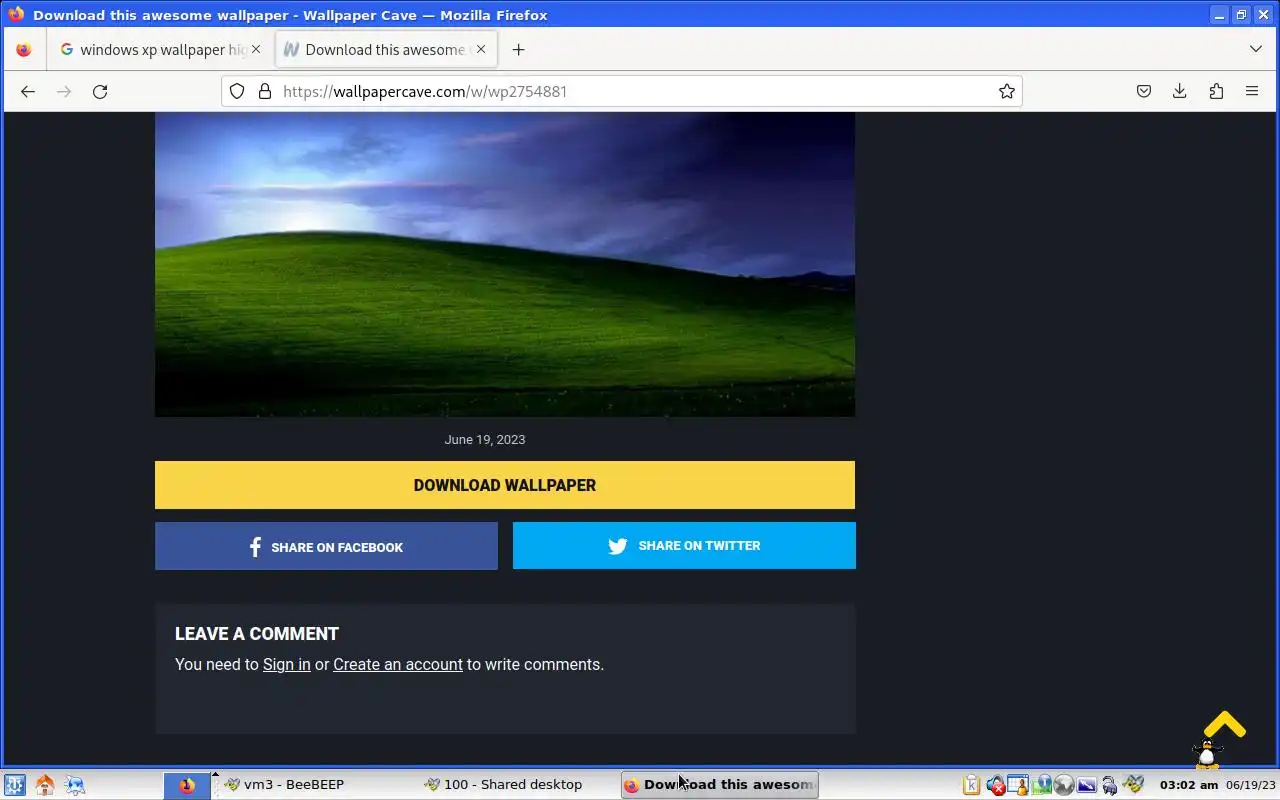This screenshot has height=800, width=1280.
Task: Click the LEAVE A COMMENT heading
Action: 257,634
